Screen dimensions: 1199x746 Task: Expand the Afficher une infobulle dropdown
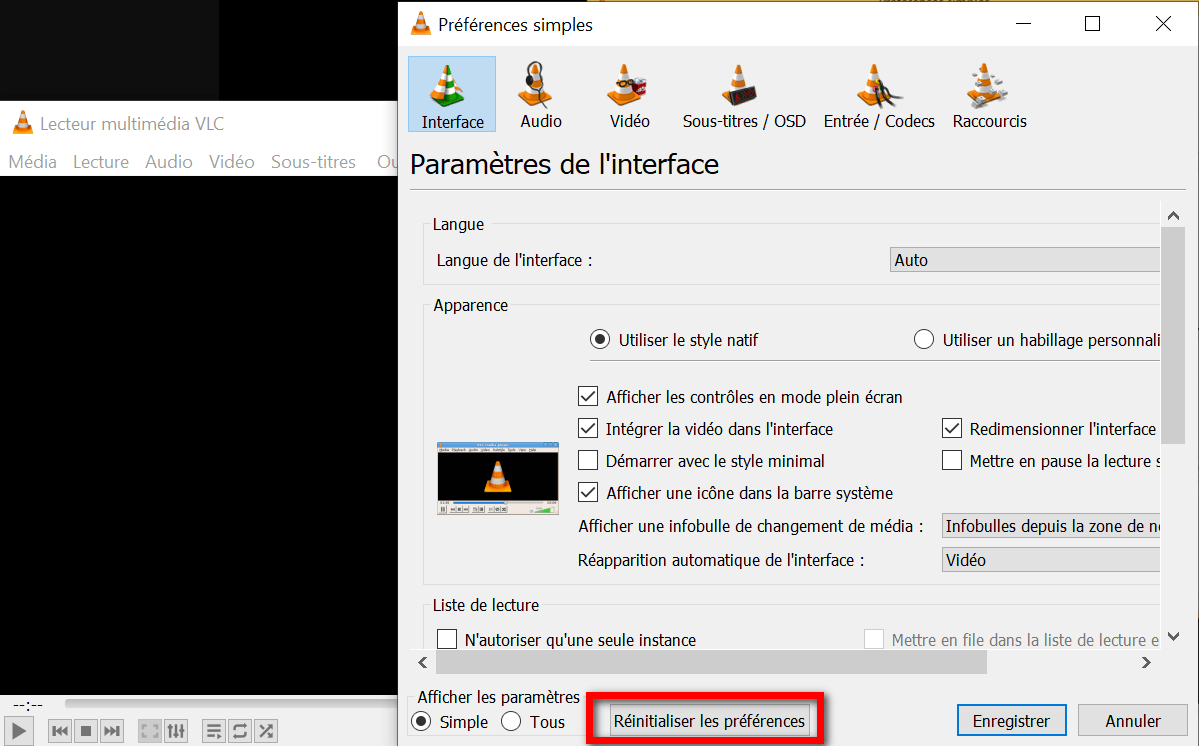coord(1051,526)
